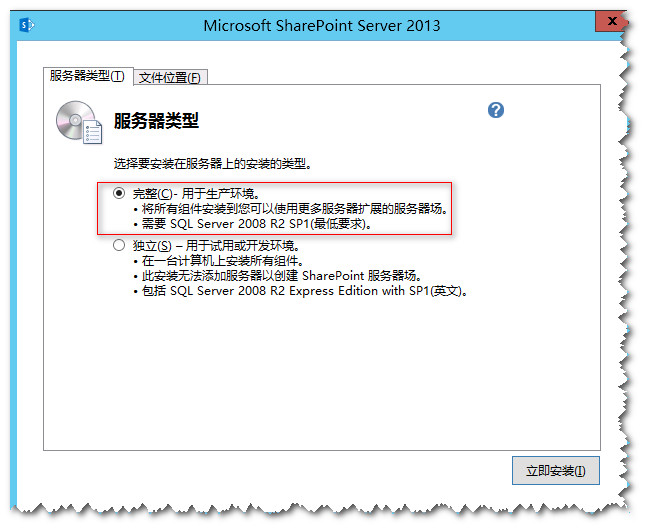Click the line 此安装无法添加服务器以创建 SharePoint 服务器场
647x531 pixels.
click(x=281, y=276)
